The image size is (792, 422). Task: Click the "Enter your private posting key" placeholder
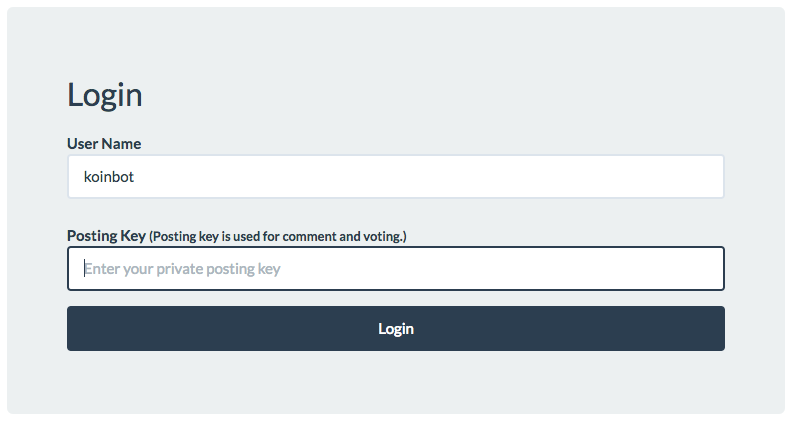pos(182,269)
